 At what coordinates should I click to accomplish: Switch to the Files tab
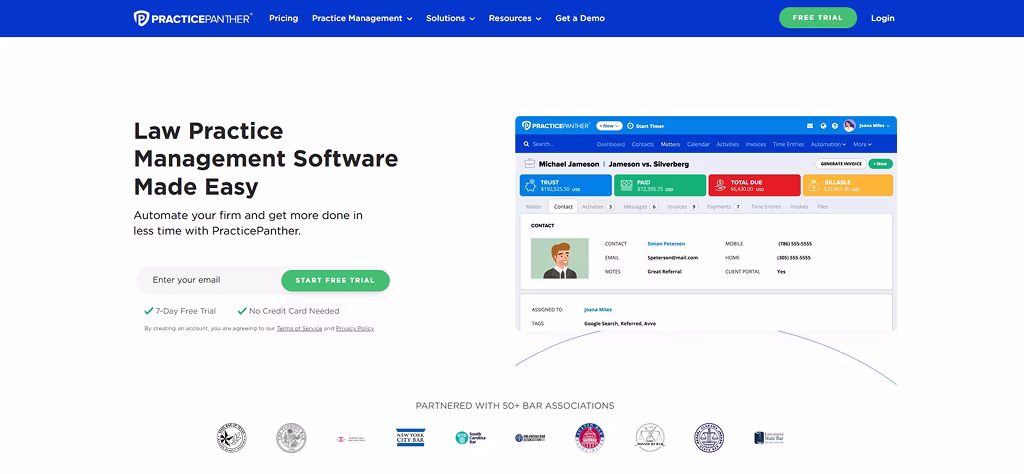pyautogui.click(x=822, y=206)
